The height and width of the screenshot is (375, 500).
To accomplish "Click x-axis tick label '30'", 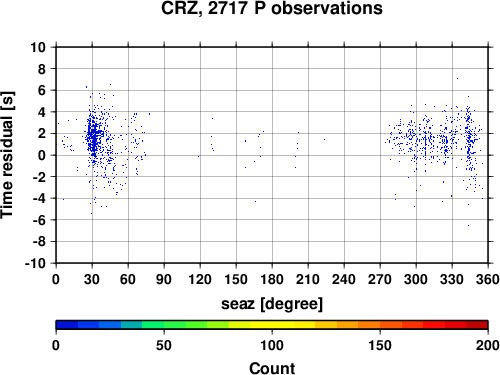I will tap(92, 279).
